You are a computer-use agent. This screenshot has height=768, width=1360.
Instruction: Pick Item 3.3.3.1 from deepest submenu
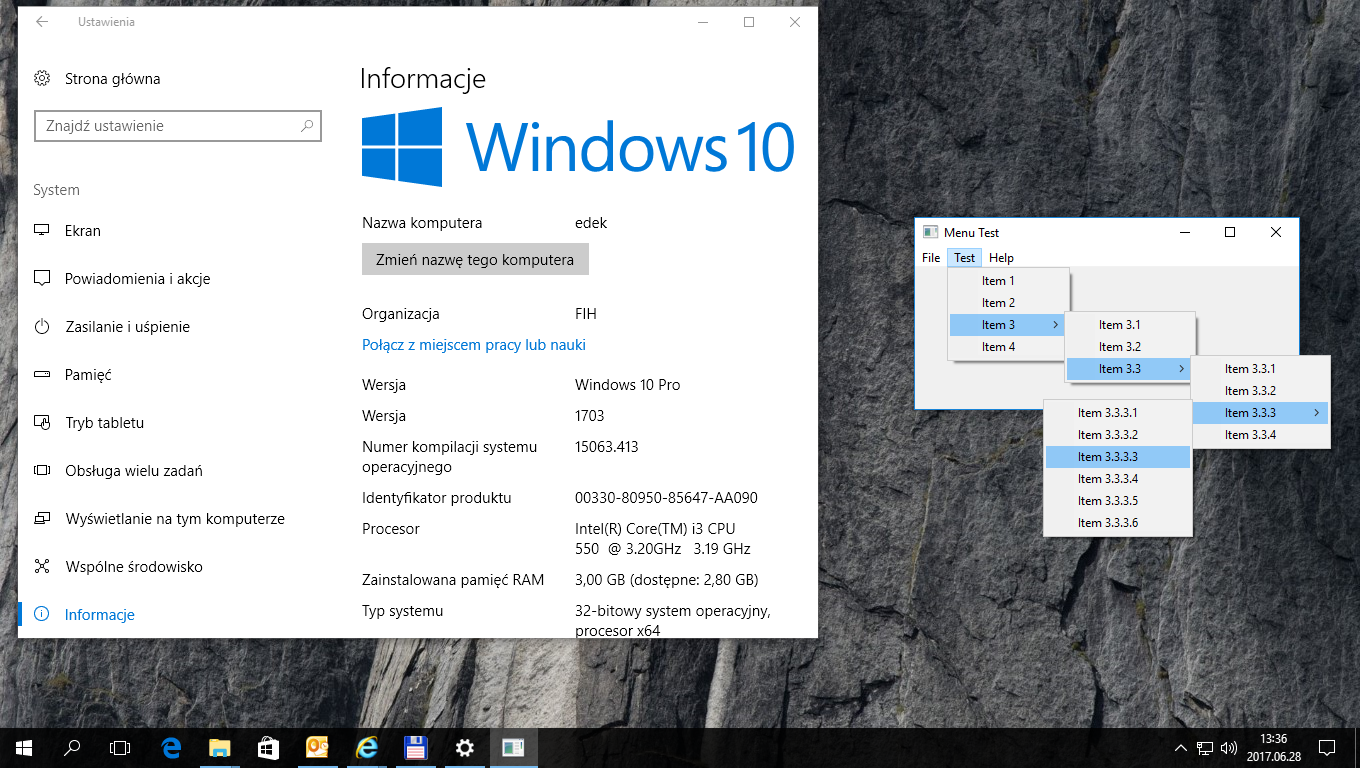(1118, 413)
